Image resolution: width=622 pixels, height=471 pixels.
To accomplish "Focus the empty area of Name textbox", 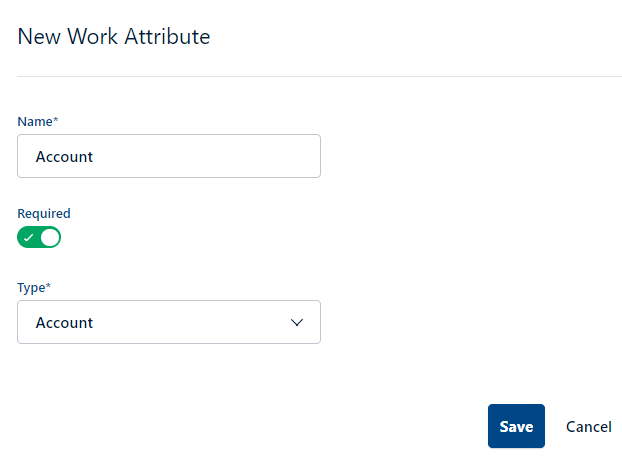I will [206, 156].
